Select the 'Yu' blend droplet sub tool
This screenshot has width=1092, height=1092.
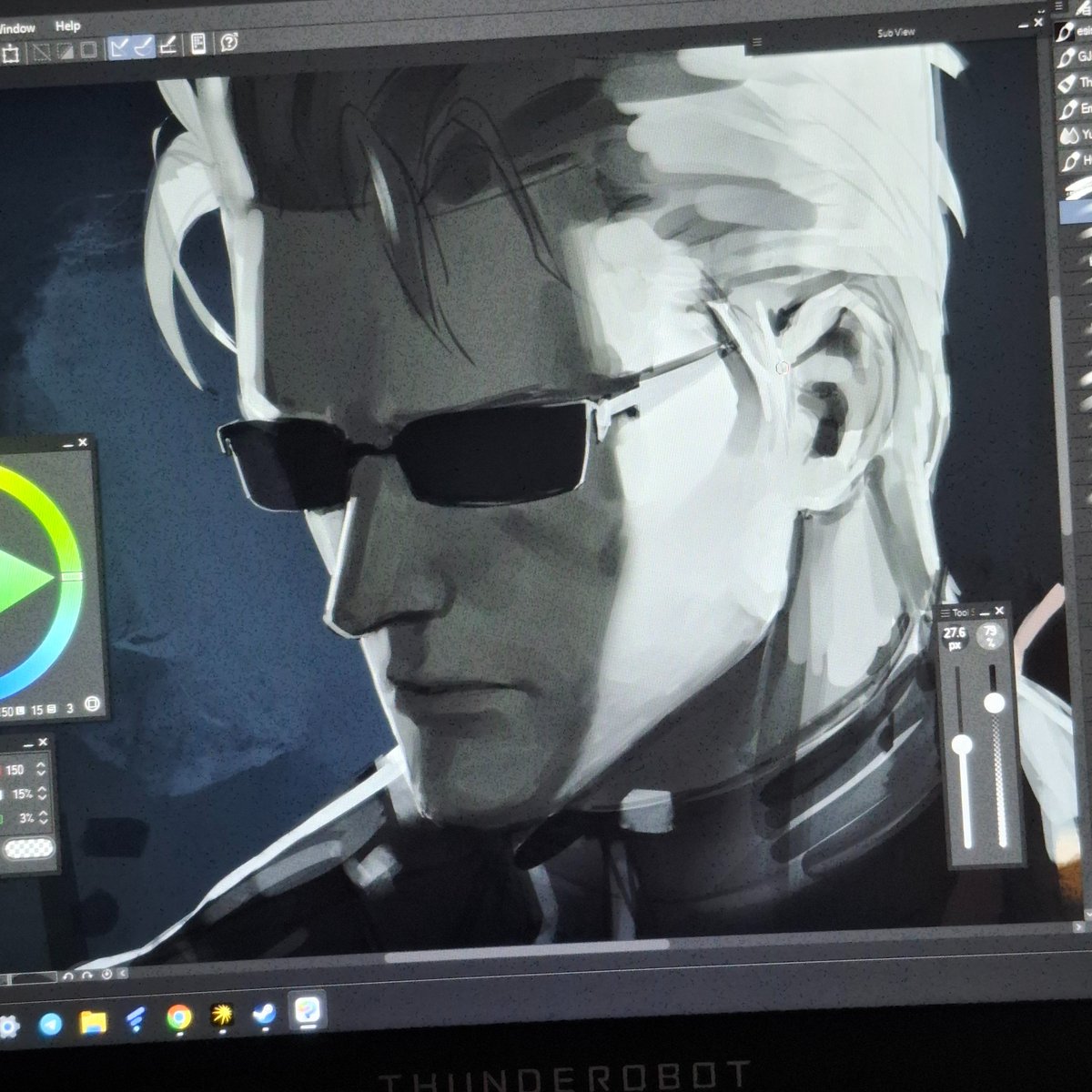tap(1077, 135)
